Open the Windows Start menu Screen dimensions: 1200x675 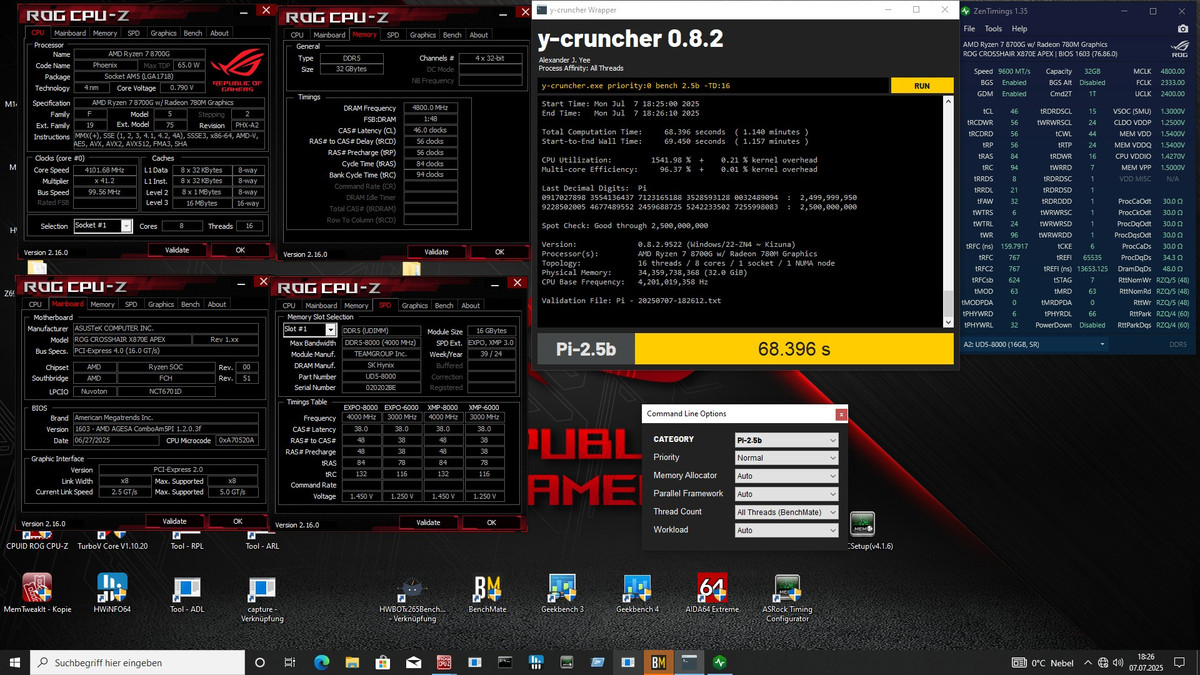point(14,662)
